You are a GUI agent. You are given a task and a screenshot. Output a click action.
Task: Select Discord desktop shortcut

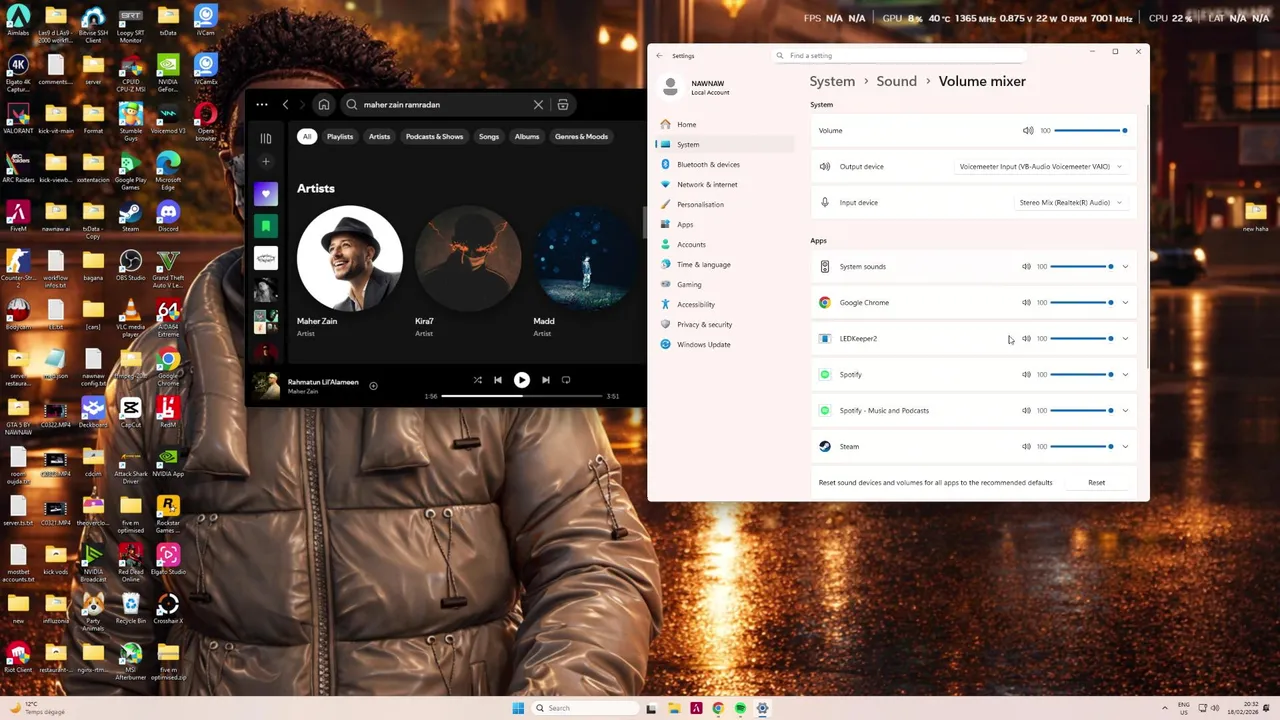point(168,217)
